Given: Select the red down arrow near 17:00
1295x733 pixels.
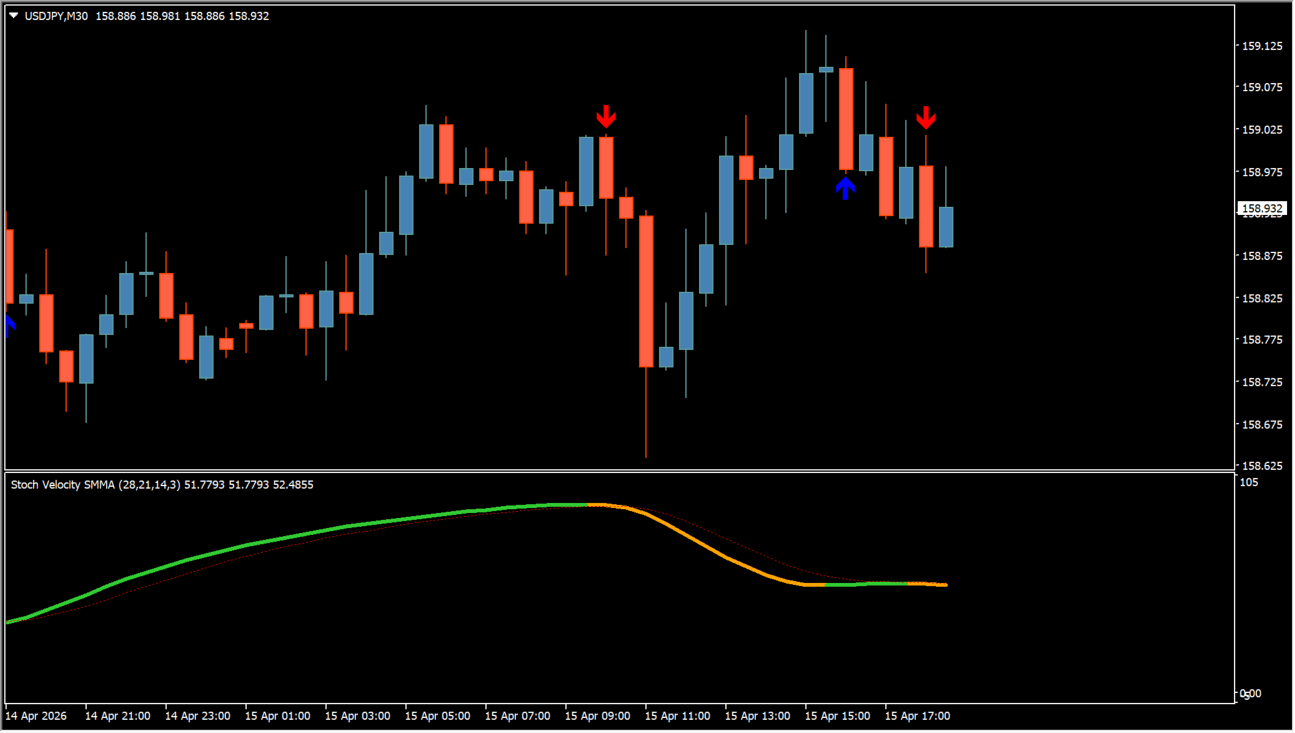Looking at the screenshot, I should (x=926, y=117).
